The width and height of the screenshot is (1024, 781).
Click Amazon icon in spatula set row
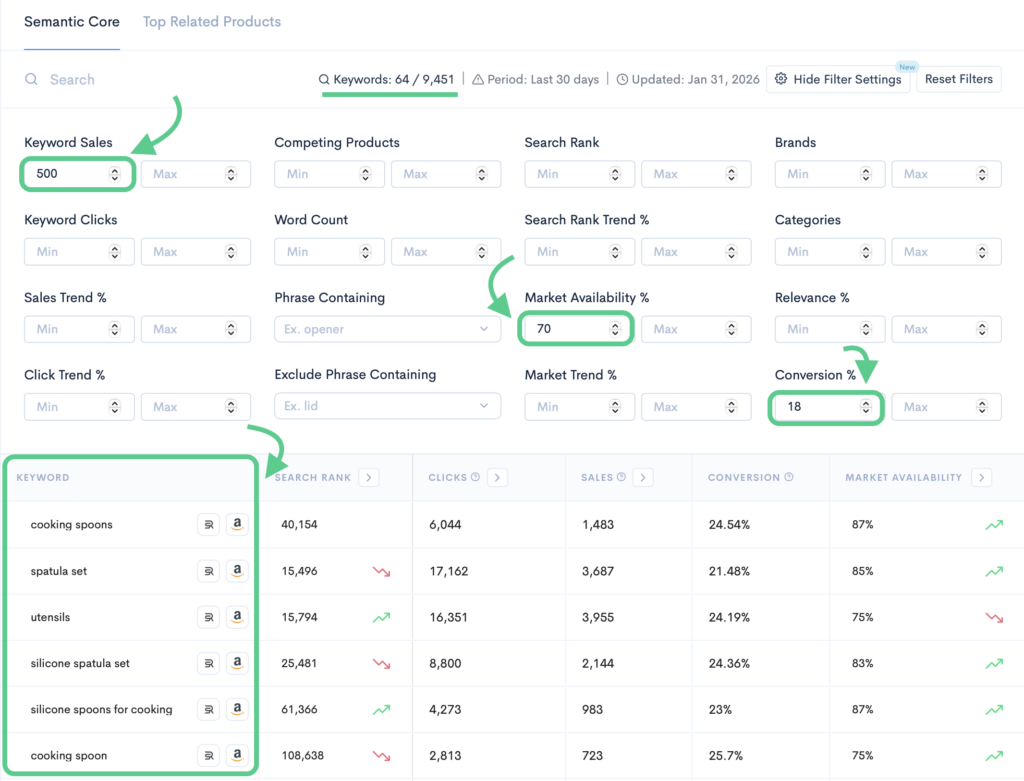pos(237,571)
